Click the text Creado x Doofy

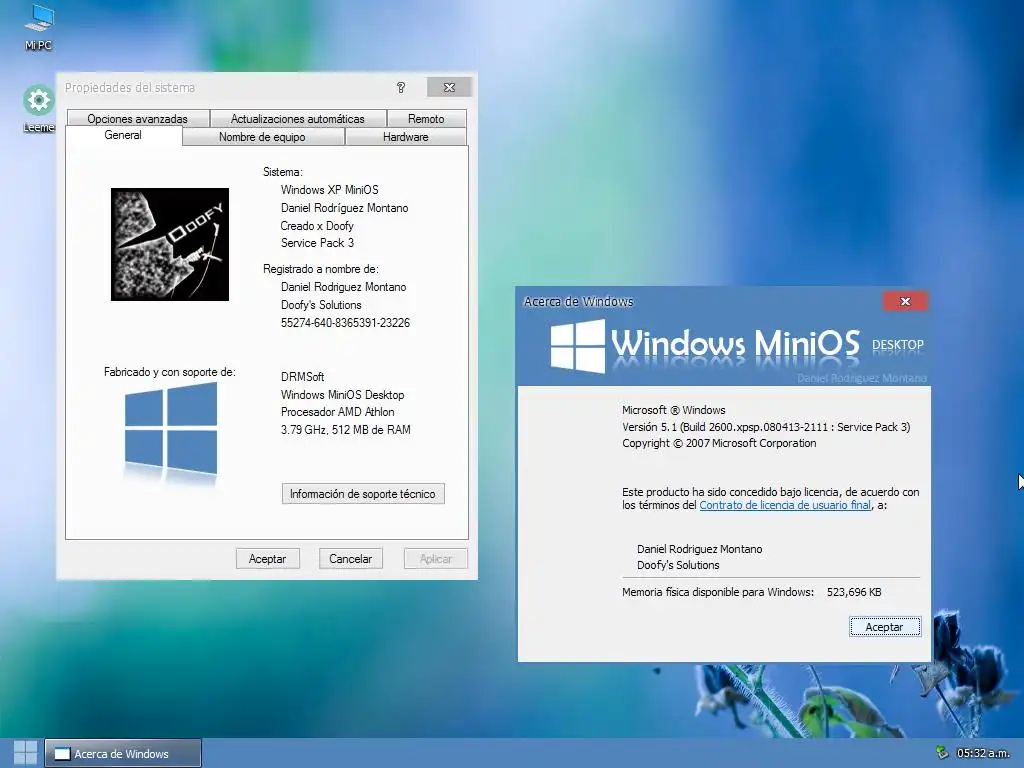[317, 226]
